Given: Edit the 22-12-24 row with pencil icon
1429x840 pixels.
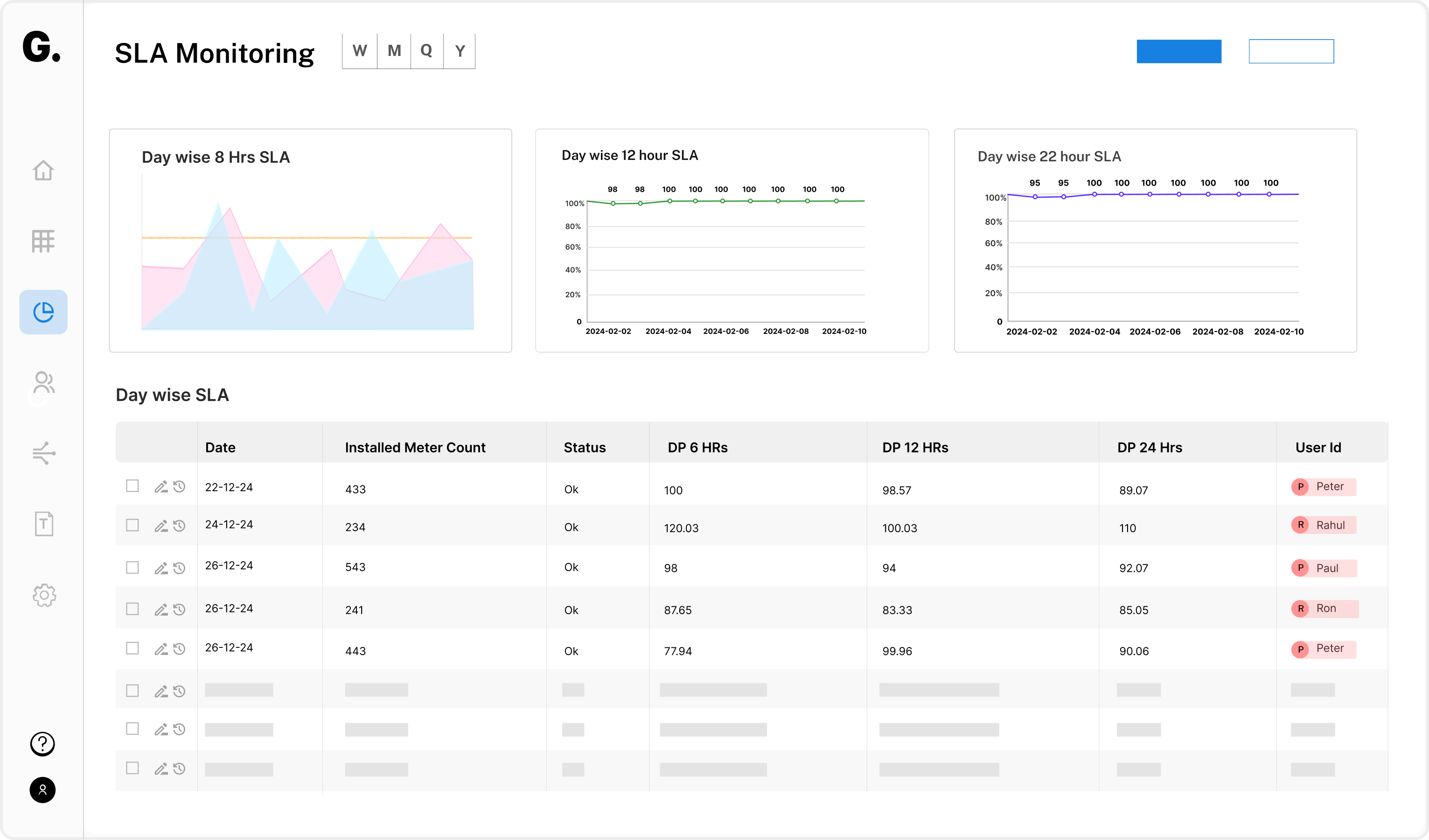Looking at the screenshot, I should [161, 486].
